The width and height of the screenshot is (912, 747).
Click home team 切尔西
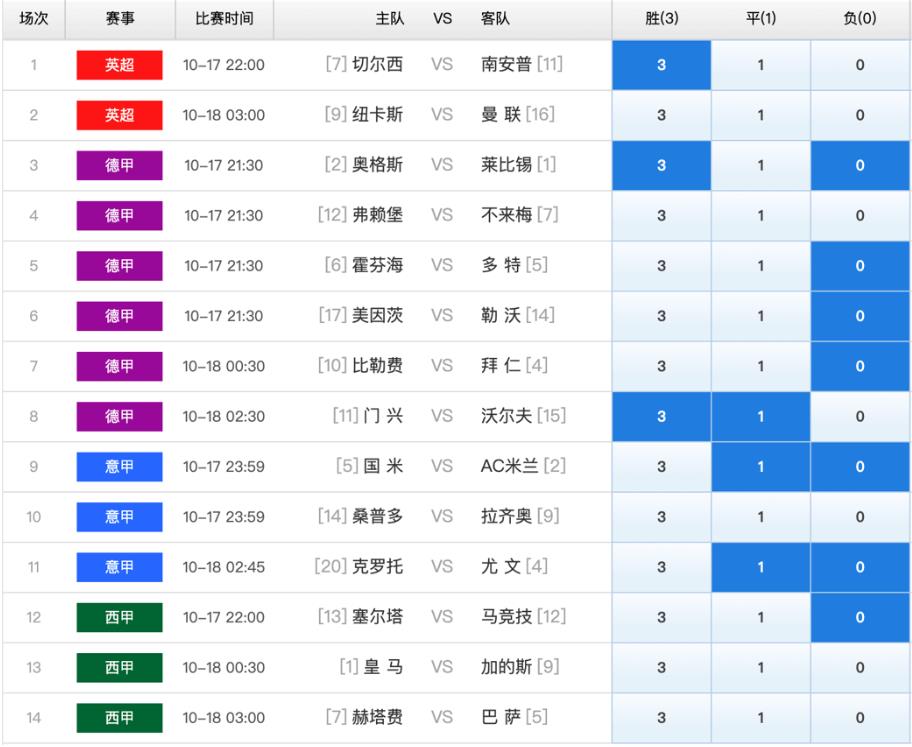tap(377, 64)
